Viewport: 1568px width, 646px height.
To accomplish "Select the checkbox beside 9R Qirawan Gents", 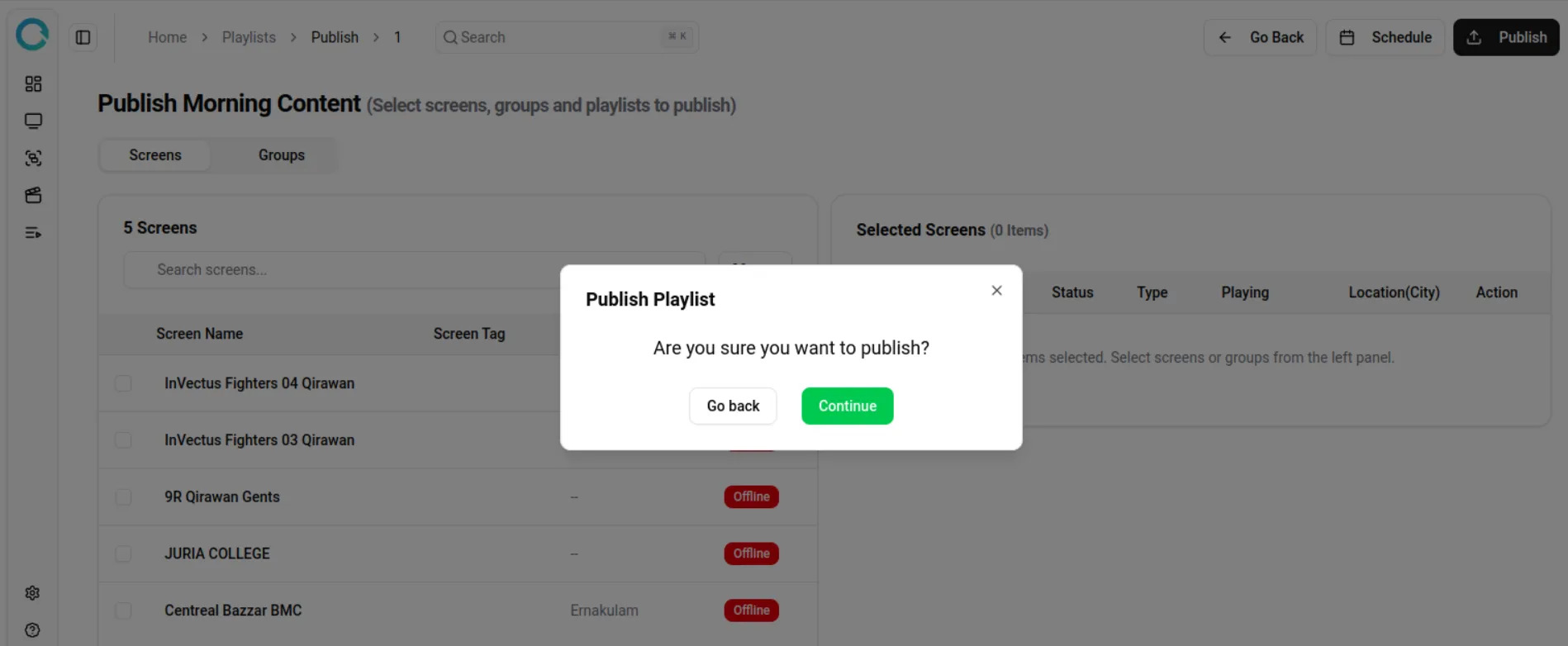I will click(x=123, y=496).
